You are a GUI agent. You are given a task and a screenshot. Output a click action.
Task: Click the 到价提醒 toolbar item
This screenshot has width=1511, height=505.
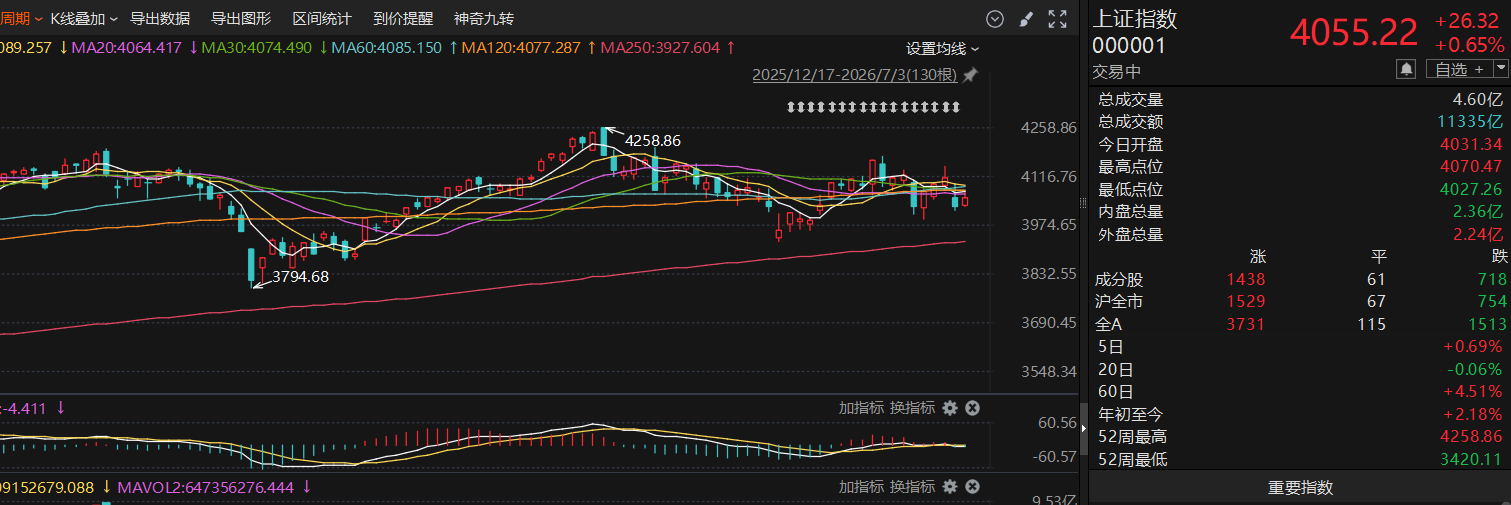pos(403,19)
